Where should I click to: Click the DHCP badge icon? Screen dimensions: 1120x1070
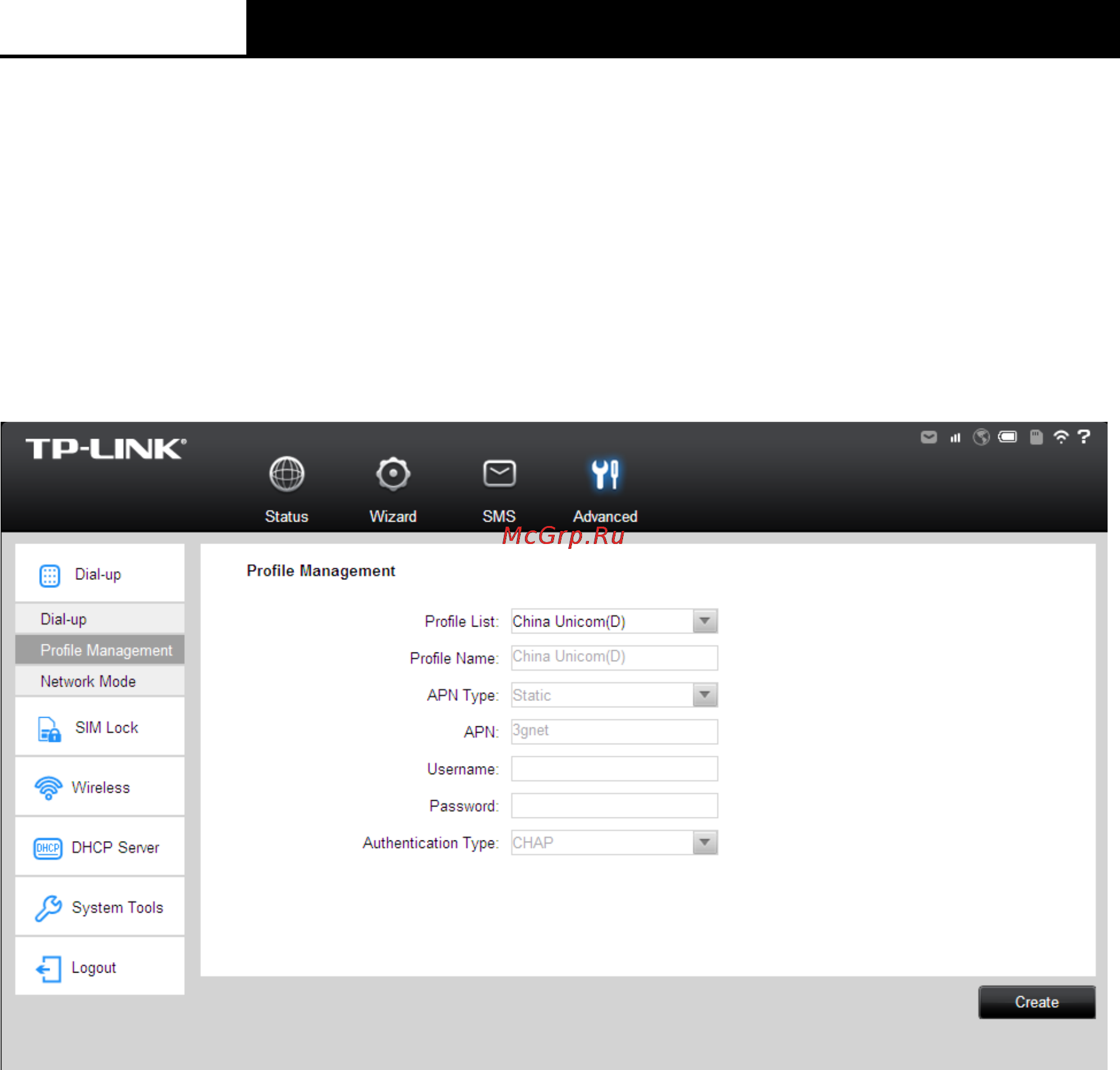tap(48, 848)
